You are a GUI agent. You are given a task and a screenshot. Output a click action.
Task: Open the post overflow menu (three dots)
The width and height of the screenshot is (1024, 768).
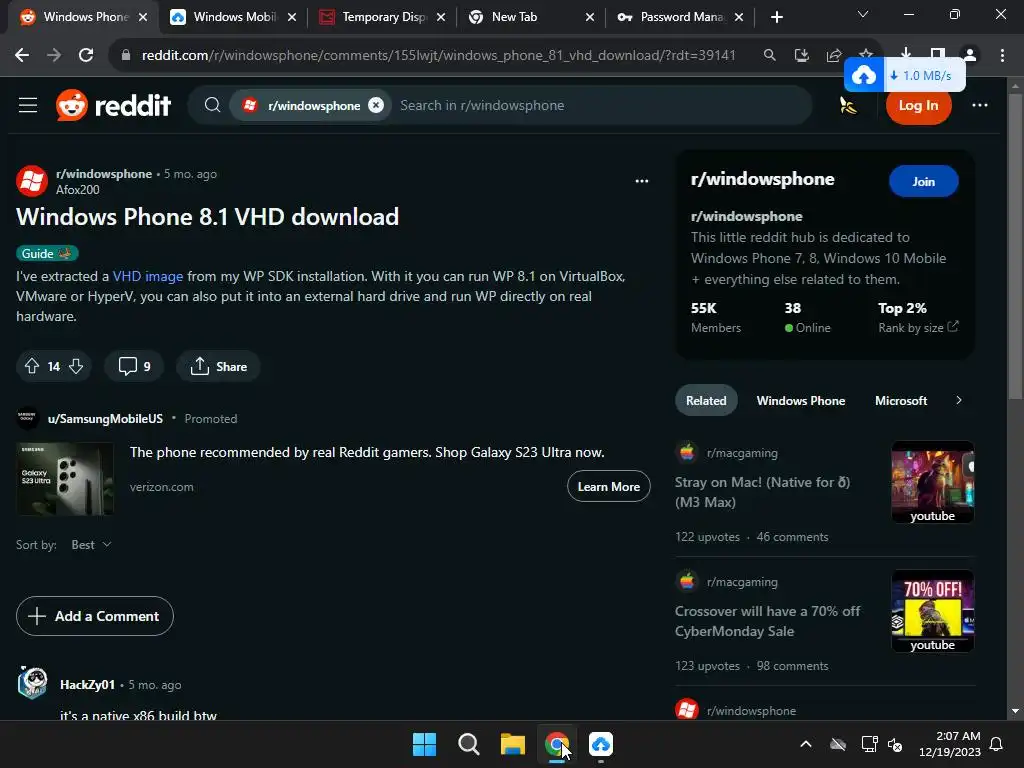pos(642,181)
